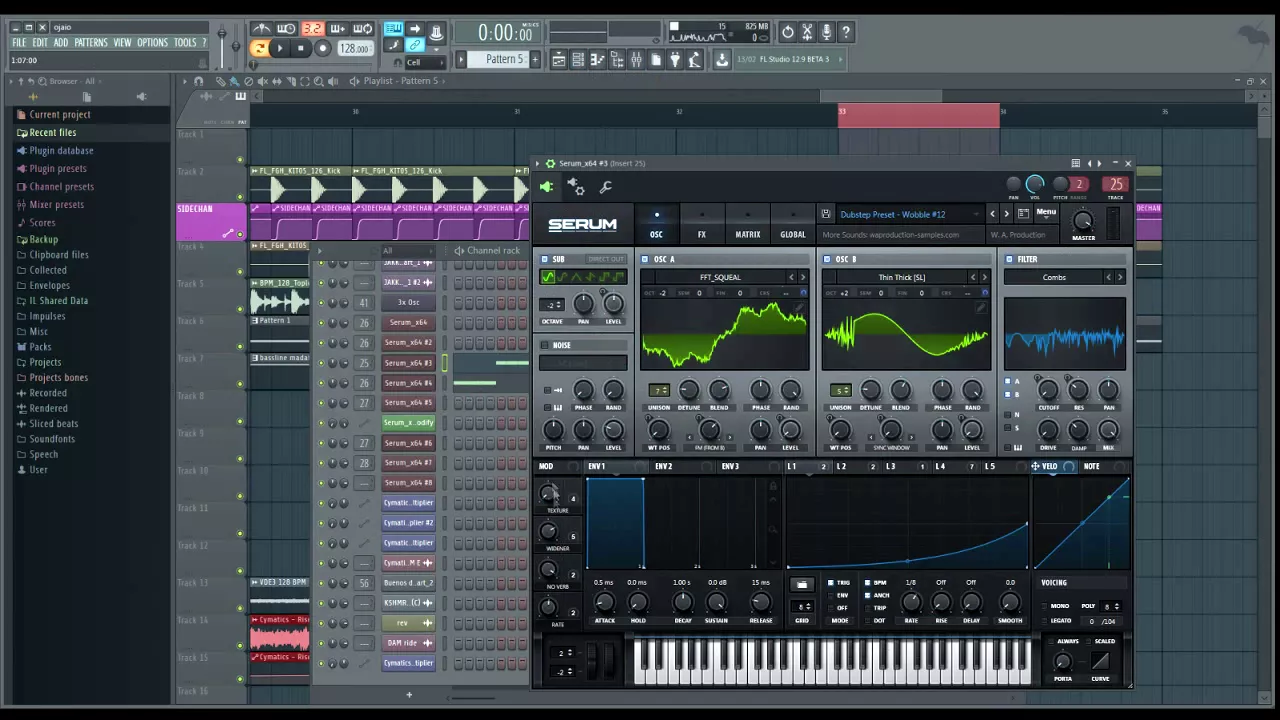Go to the next Serum preset arrow
The width and height of the screenshot is (1280, 720).
[x=1006, y=214]
